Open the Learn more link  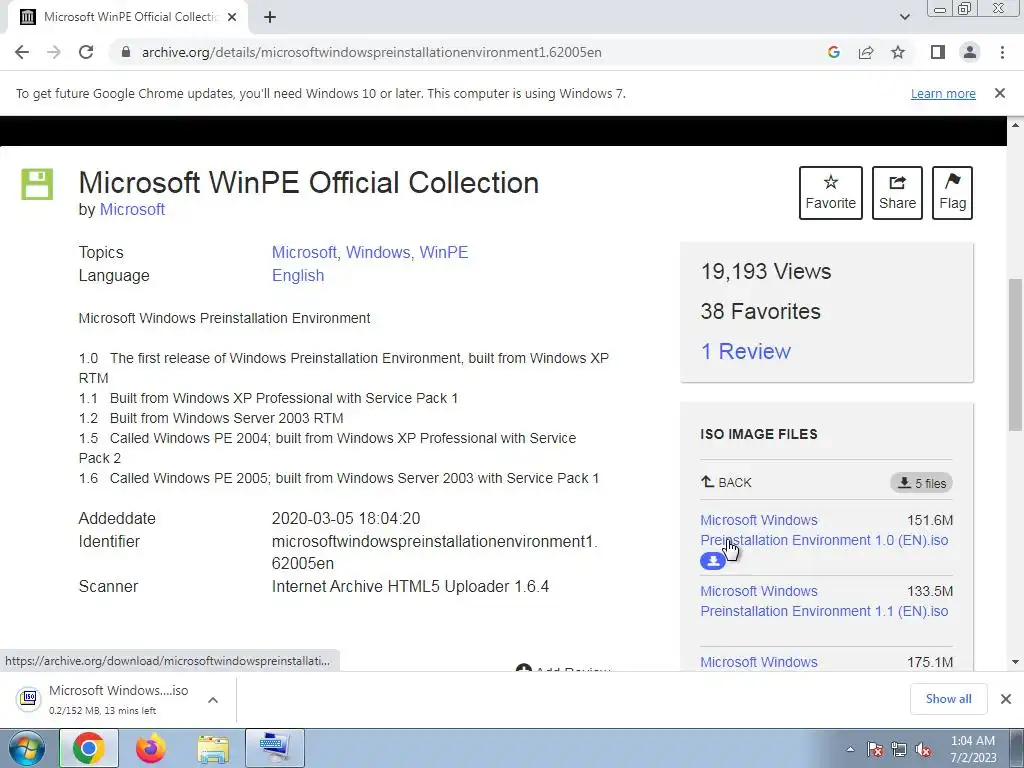(x=943, y=93)
